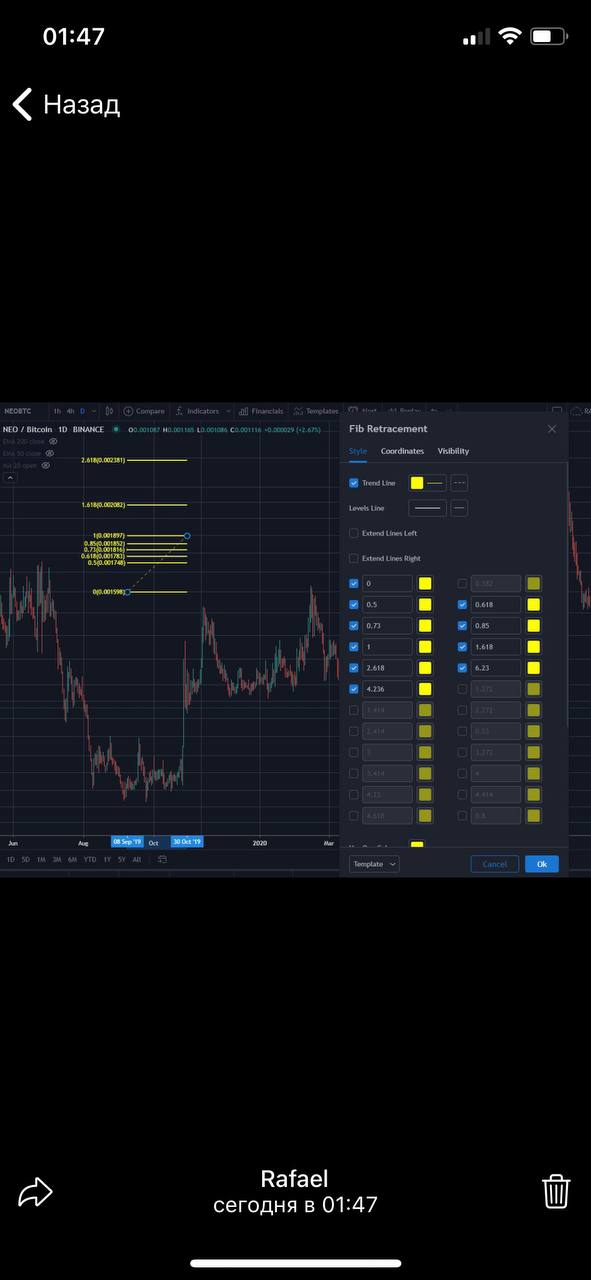Open Financials in chart toolbar

click(262, 411)
